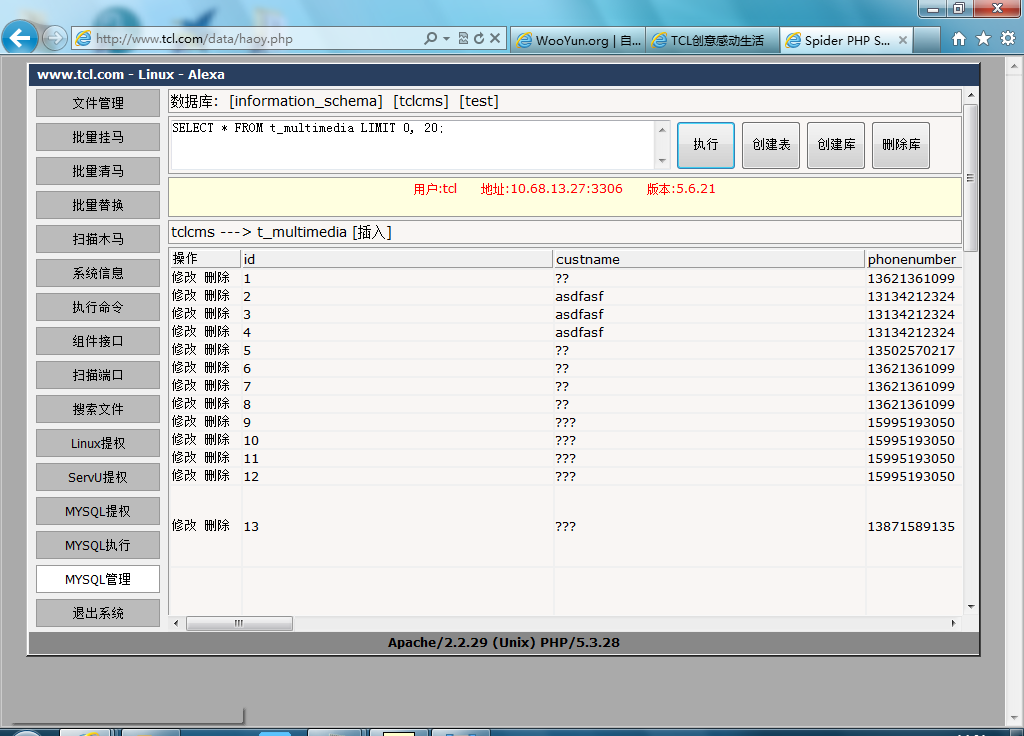Stop loading with the X icon
The height and width of the screenshot is (736, 1024).
(x=495, y=39)
